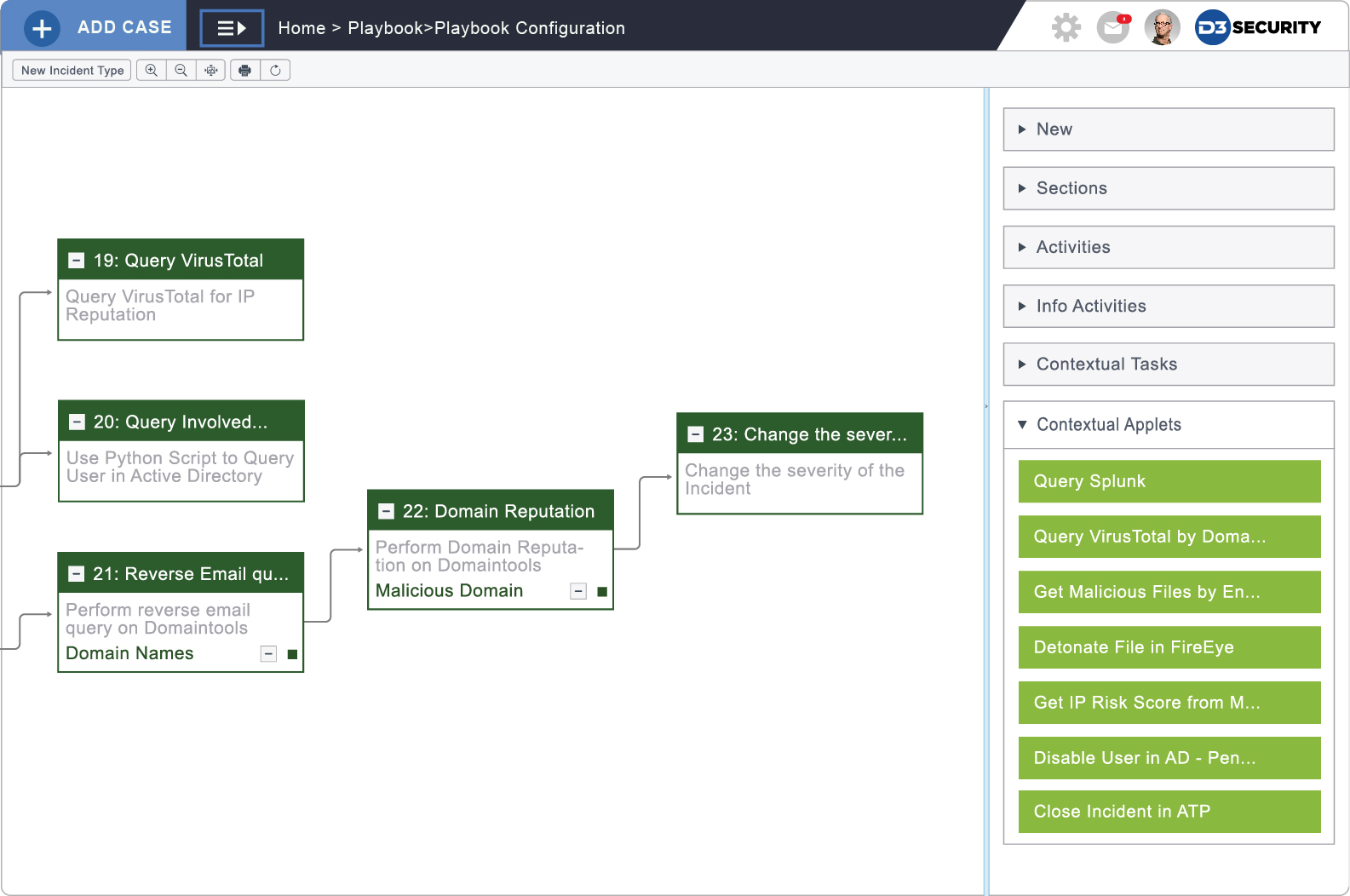This screenshot has height=896, width=1350.
Task: Open Playbook Configuration breadcrumb
Action: pos(530,28)
